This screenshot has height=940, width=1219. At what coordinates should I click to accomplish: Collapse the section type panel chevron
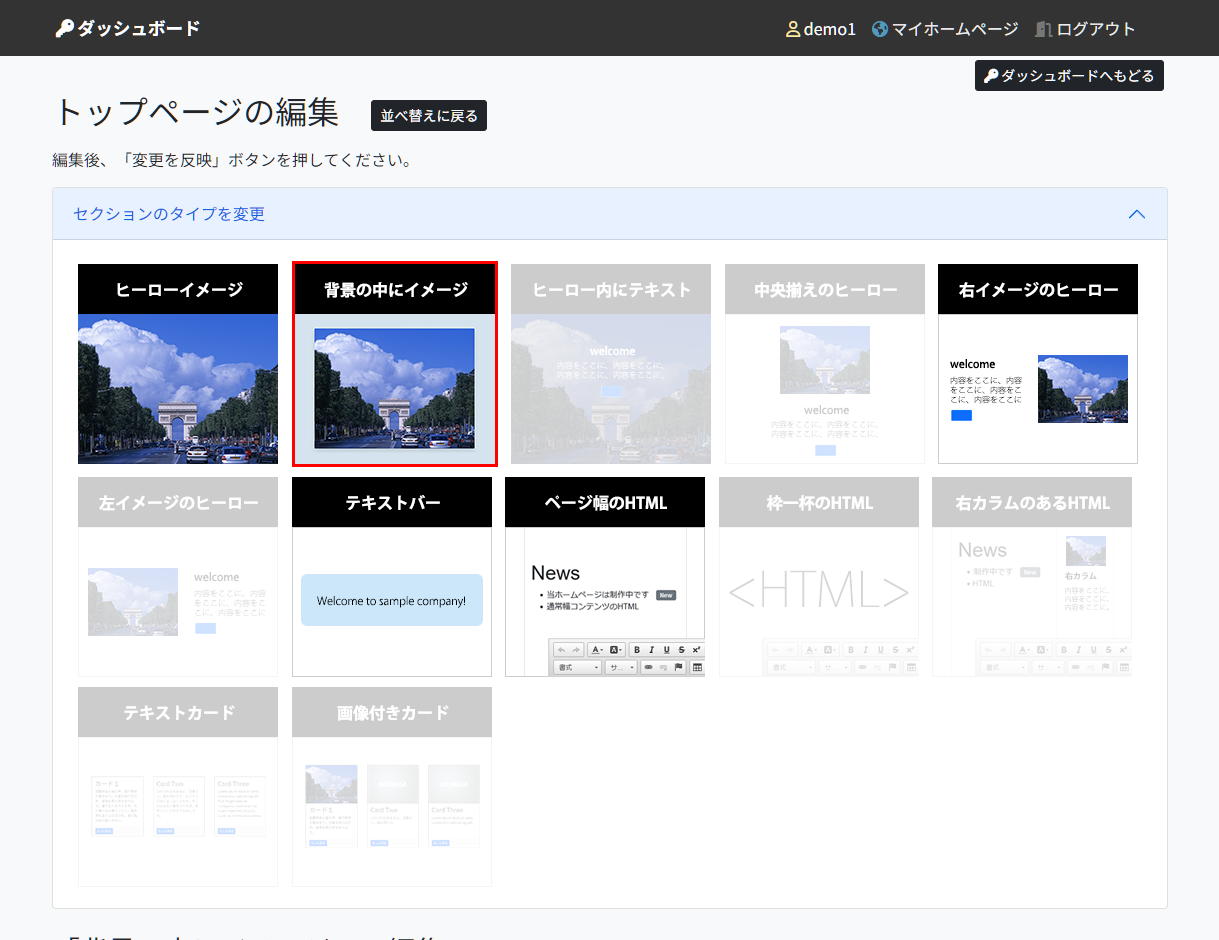(x=1136, y=214)
